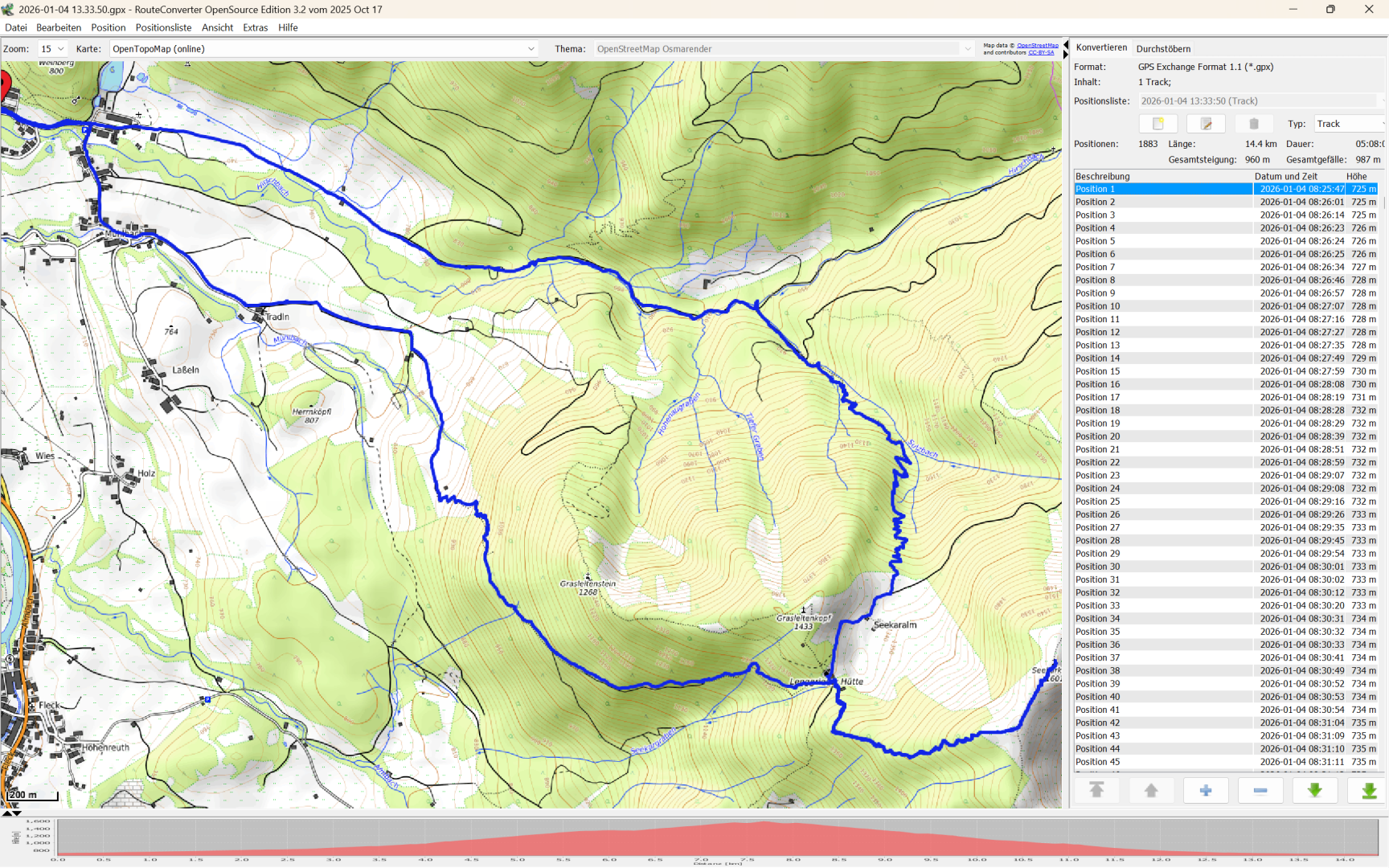Image resolution: width=1389 pixels, height=868 pixels.
Task: Sort list by Datum und Zeit column header
Action: pos(1285,176)
